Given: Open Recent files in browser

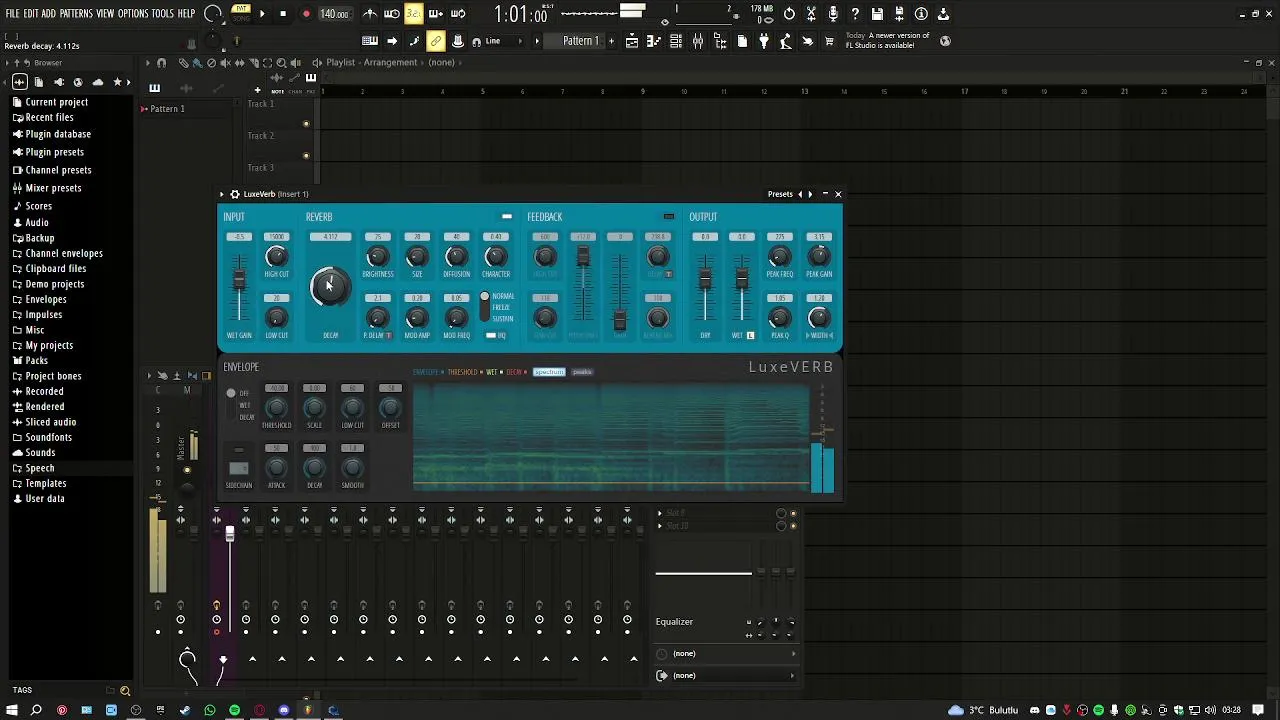Looking at the screenshot, I should [49, 117].
